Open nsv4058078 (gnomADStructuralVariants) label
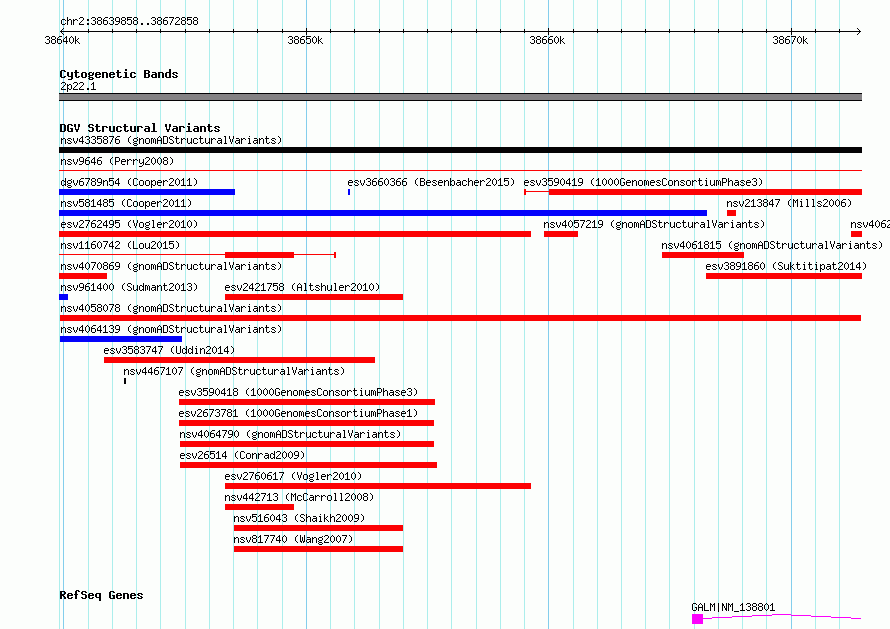 [x=171, y=308]
